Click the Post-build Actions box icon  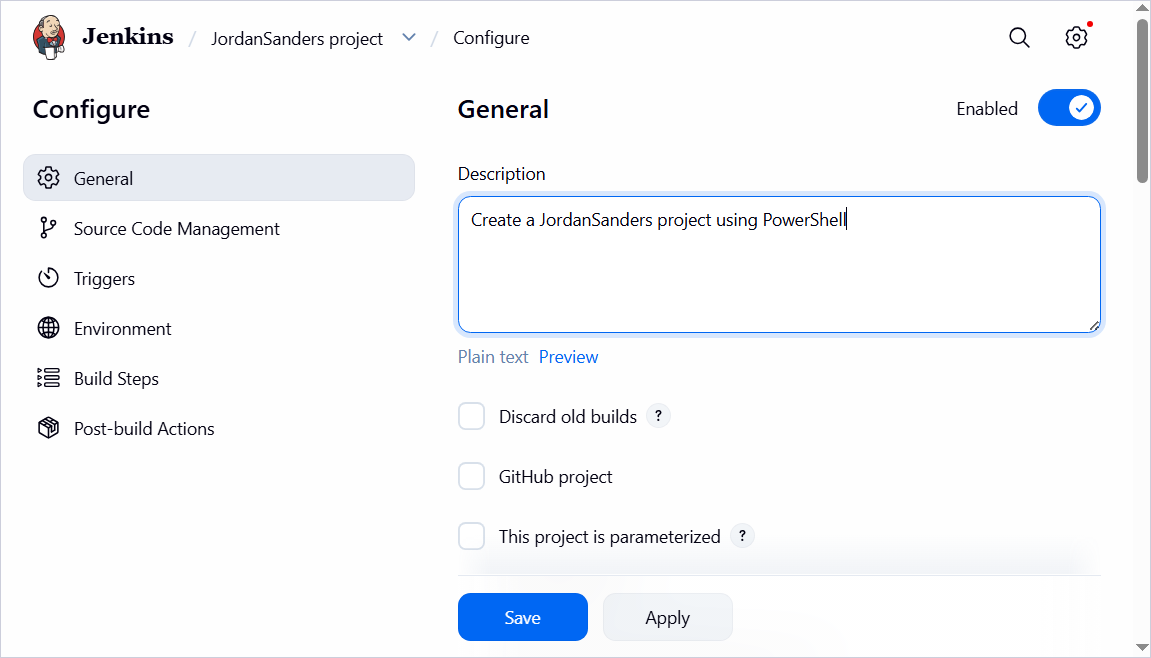pyautogui.click(x=48, y=428)
